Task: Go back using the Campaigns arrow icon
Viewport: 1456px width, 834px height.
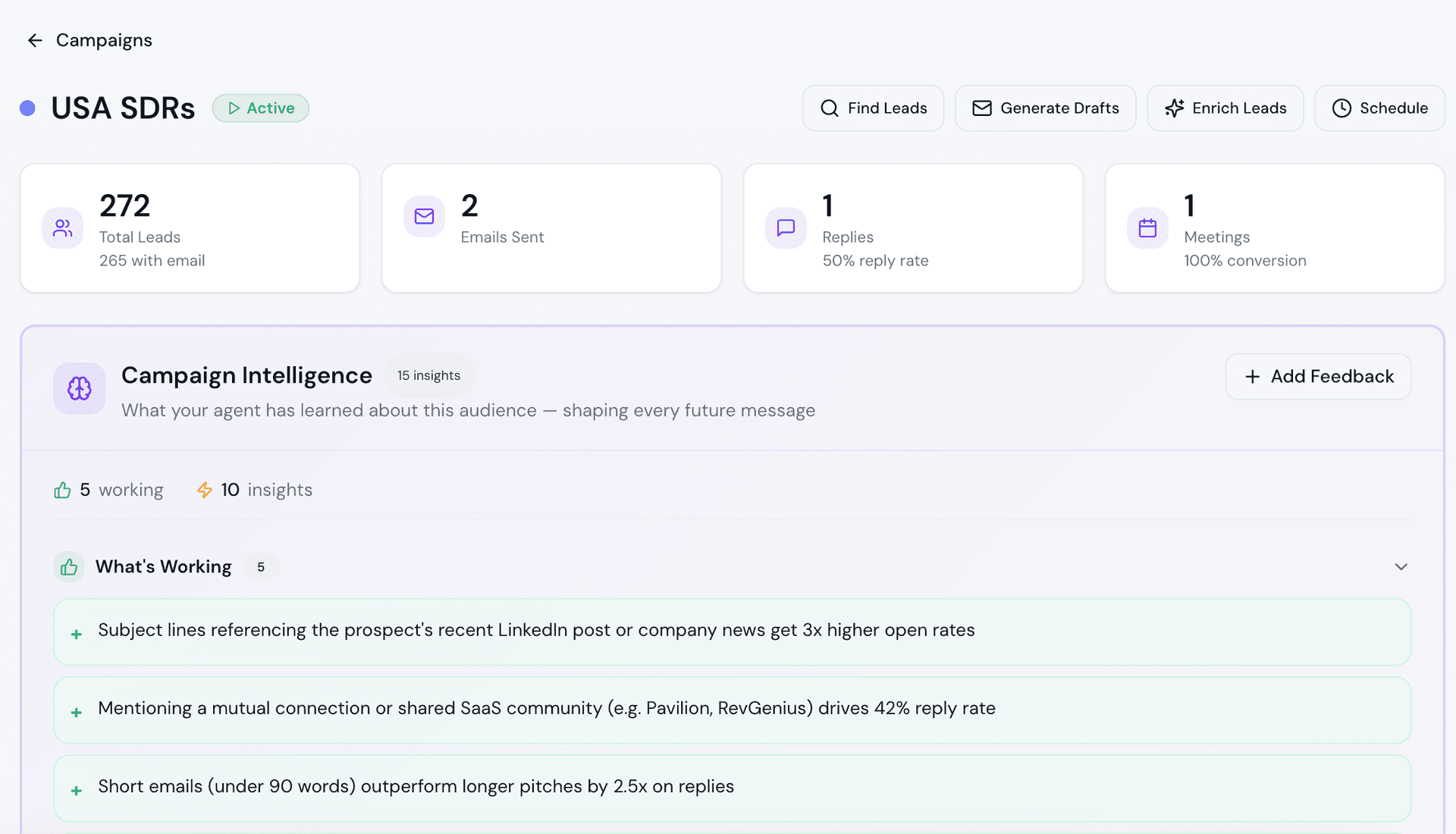Action: pyautogui.click(x=35, y=40)
